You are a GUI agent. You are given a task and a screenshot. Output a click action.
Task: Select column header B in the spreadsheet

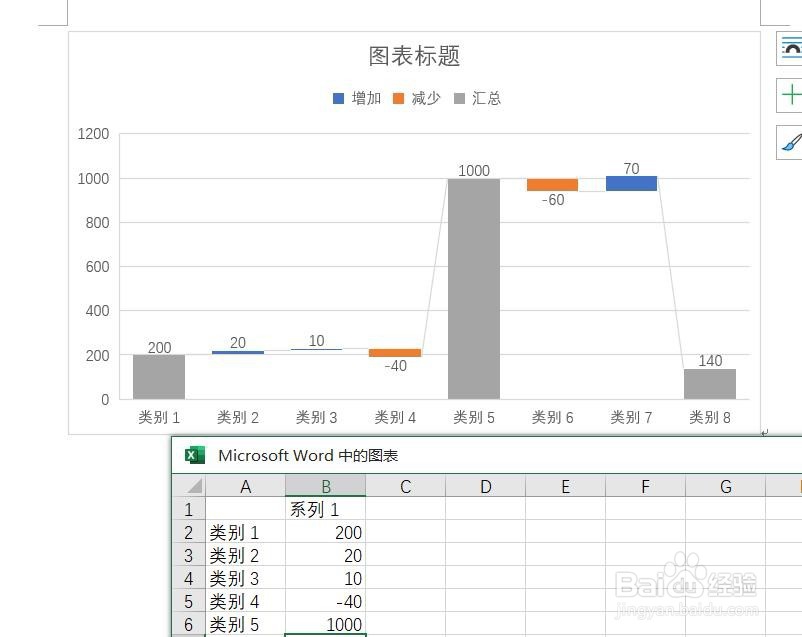click(x=326, y=486)
